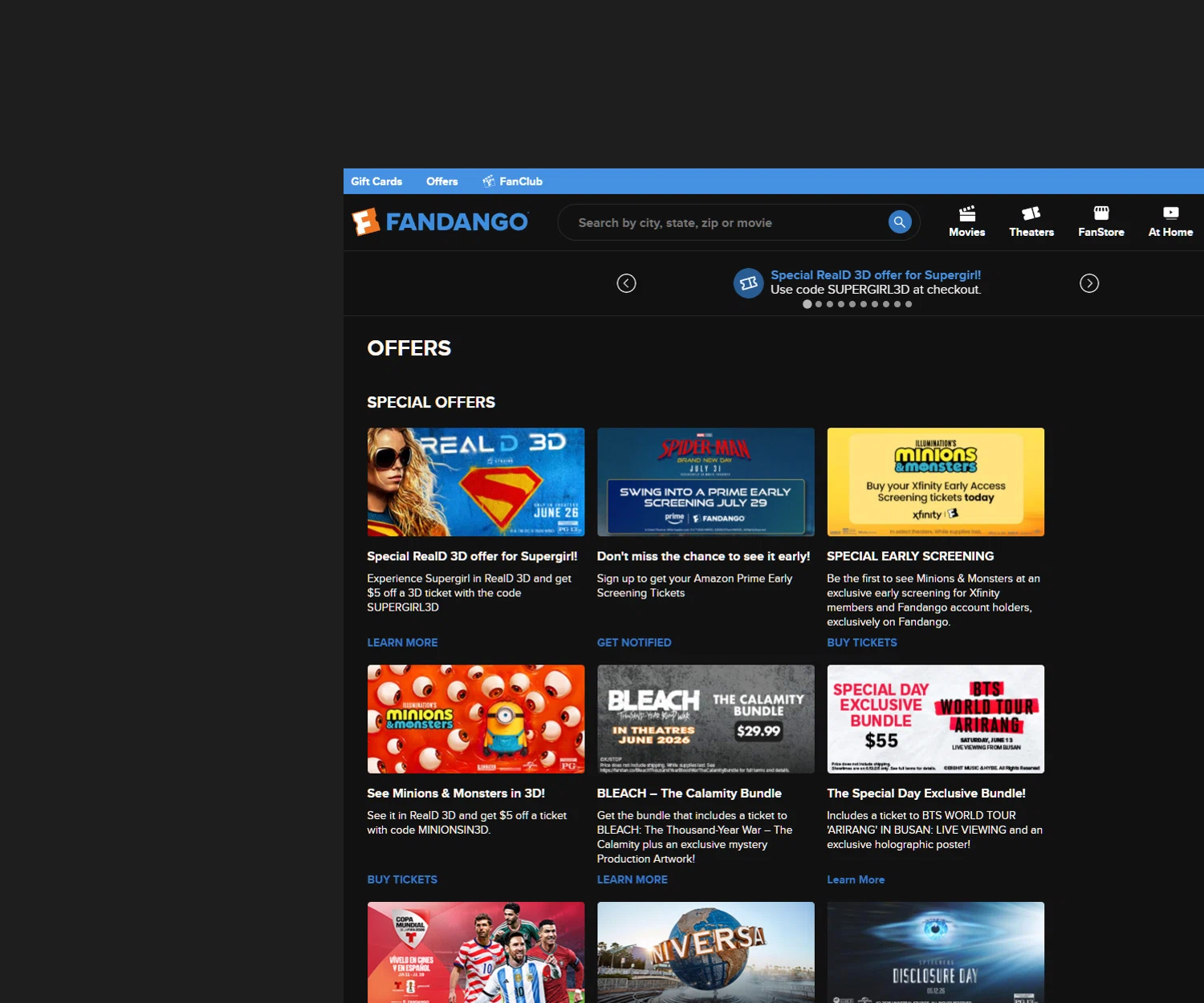Advance banner with right arrow
1204x1003 pixels.
(1089, 283)
